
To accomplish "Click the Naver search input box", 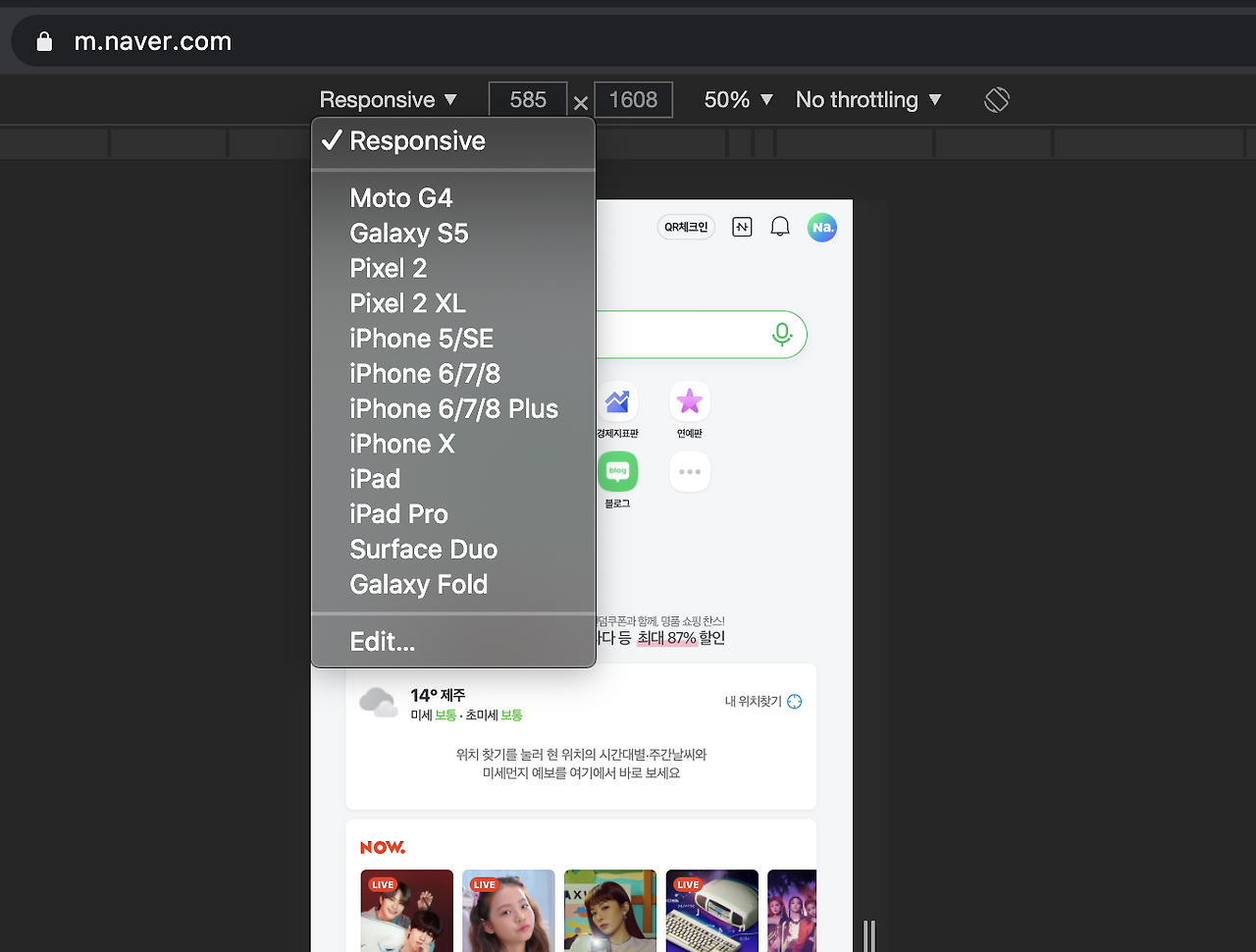I will click(702, 335).
